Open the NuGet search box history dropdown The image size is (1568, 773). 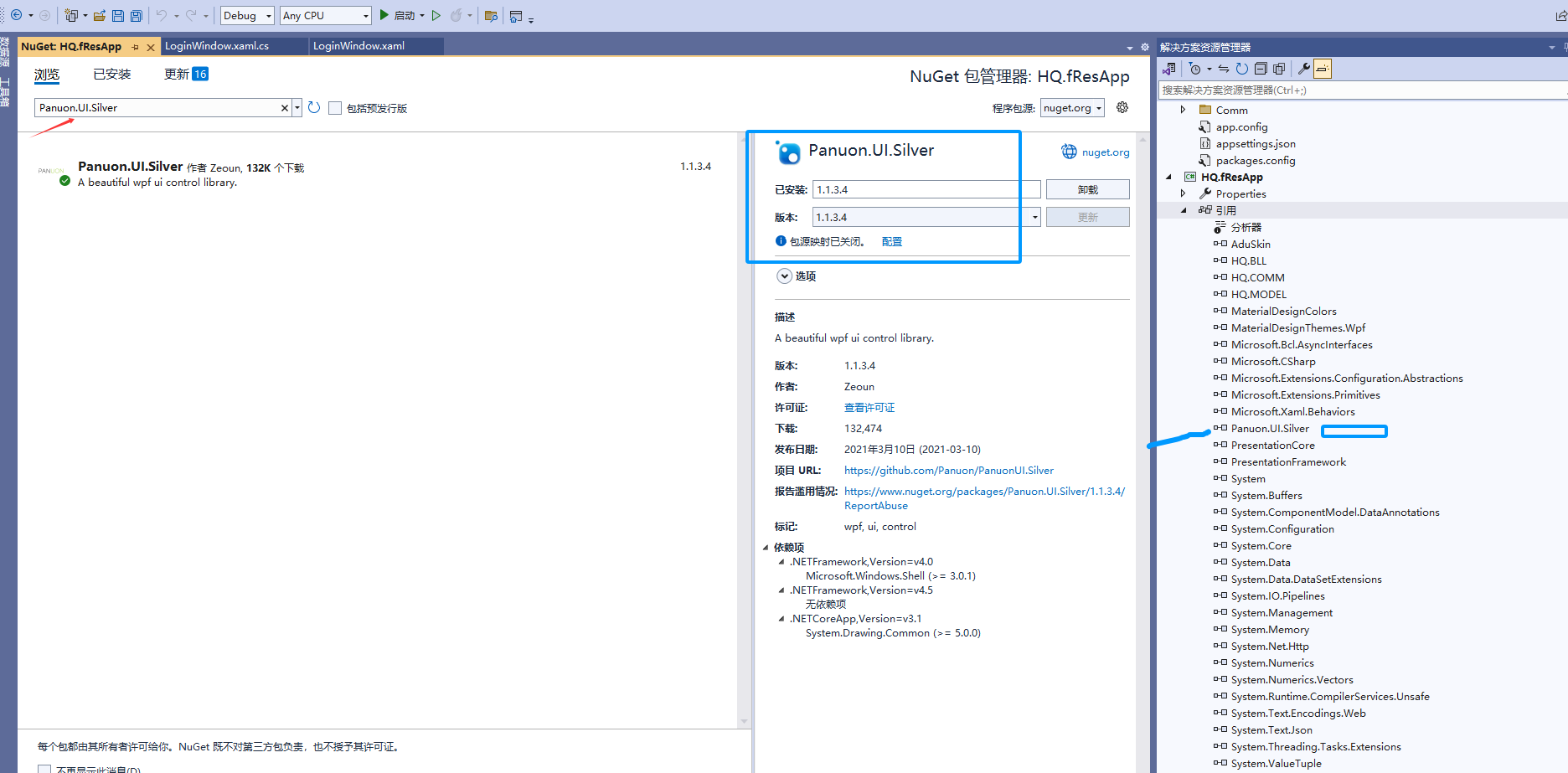297,108
